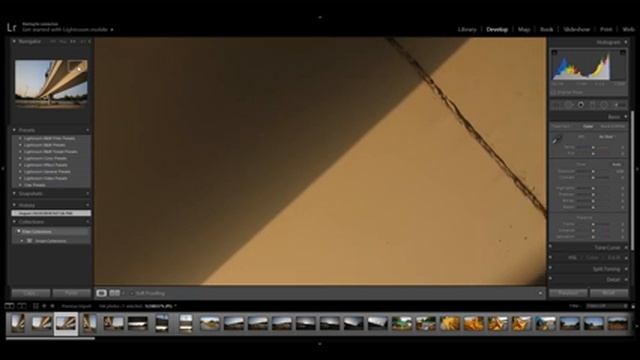Expand the Tone Curve panel
The height and width of the screenshot is (360, 640).
point(626,247)
